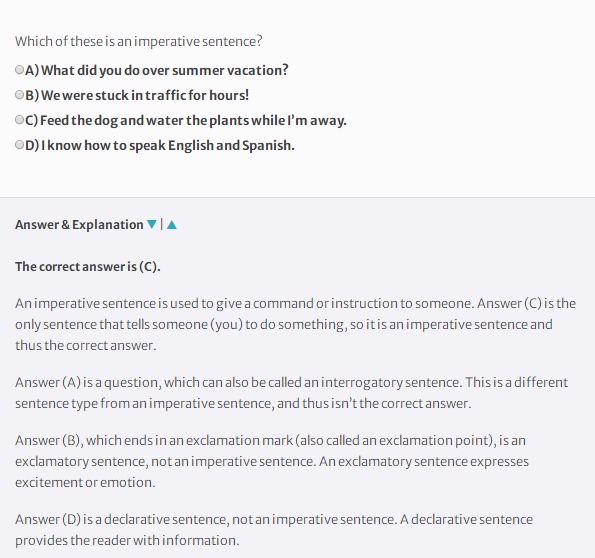The image size is (595, 558).
Task: Click the horizontal divider above 'Answer & Explanation'
Action: (298, 197)
